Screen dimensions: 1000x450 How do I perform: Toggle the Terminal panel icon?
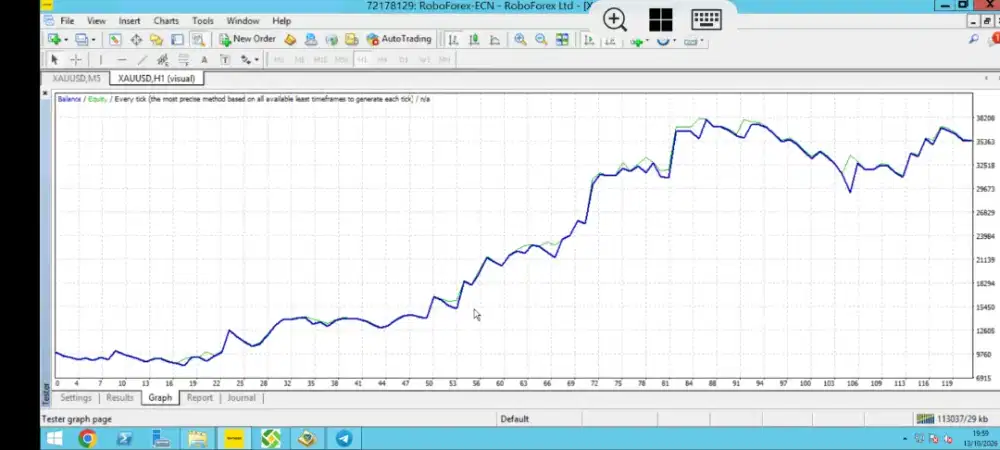tap(177, 40)
